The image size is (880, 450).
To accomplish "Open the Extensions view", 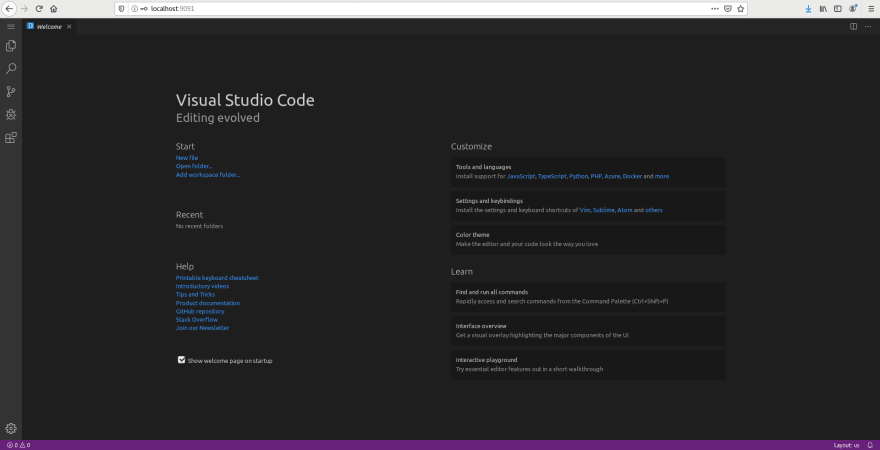I will [x=11, y=137].
